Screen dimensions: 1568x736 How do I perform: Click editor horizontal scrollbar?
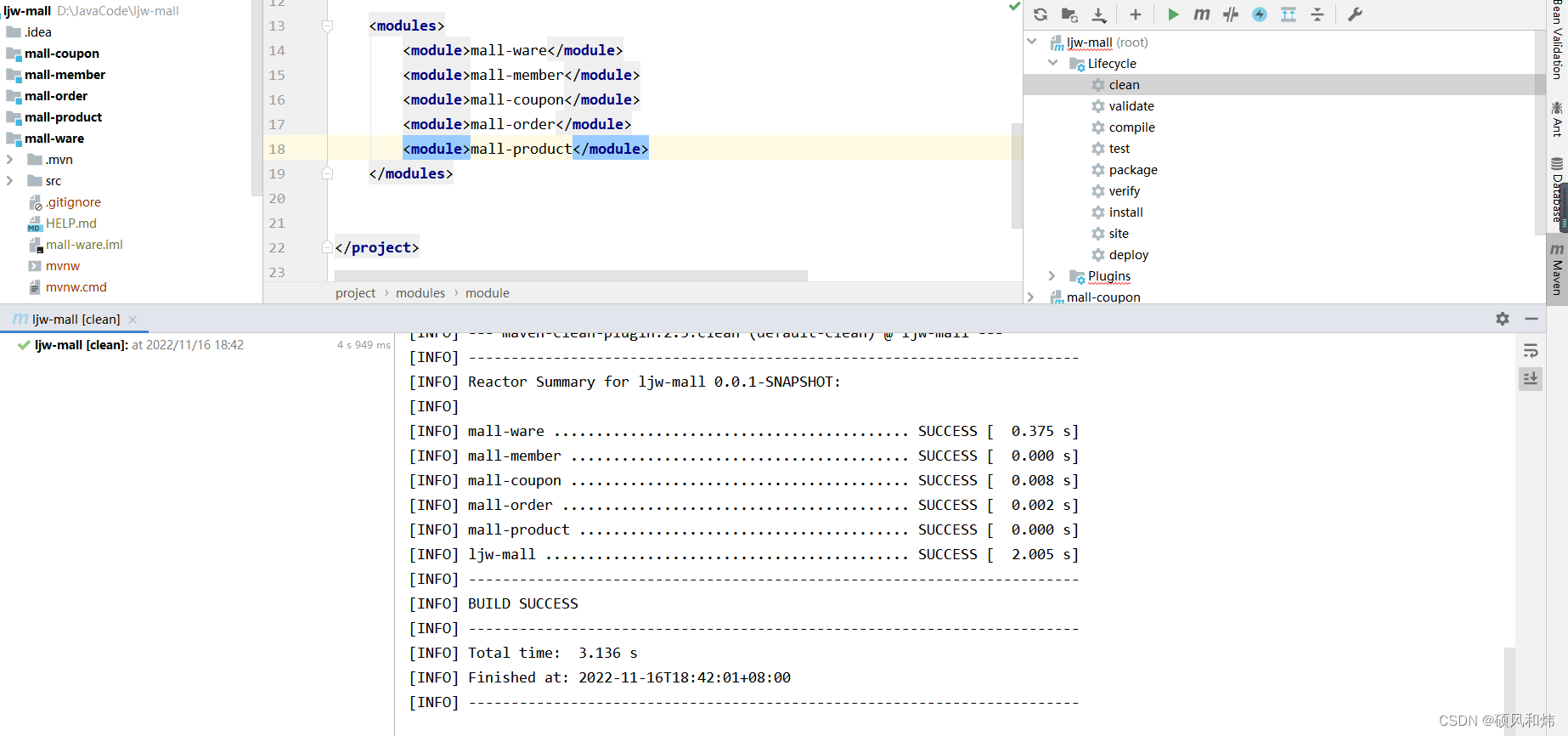pyautogui.click(x=571, y=275)
